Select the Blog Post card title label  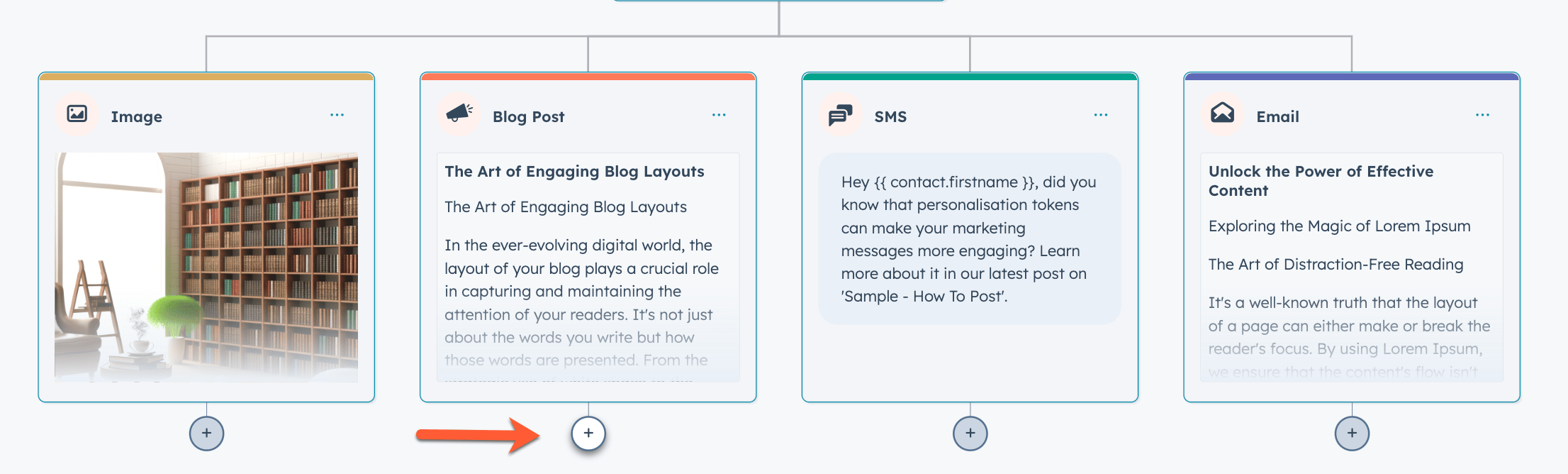pyautogui.click(x=528, y=117)
